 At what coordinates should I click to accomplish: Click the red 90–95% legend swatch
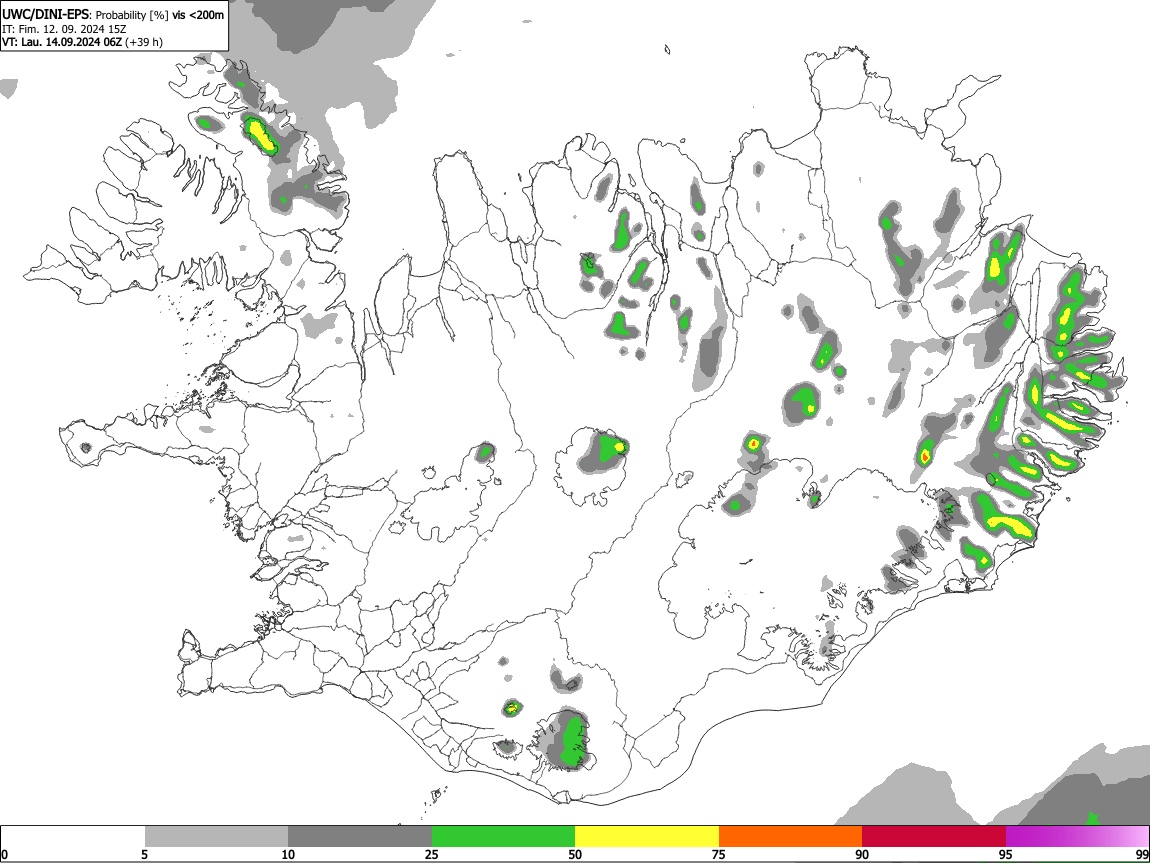(x=934, y=836)
